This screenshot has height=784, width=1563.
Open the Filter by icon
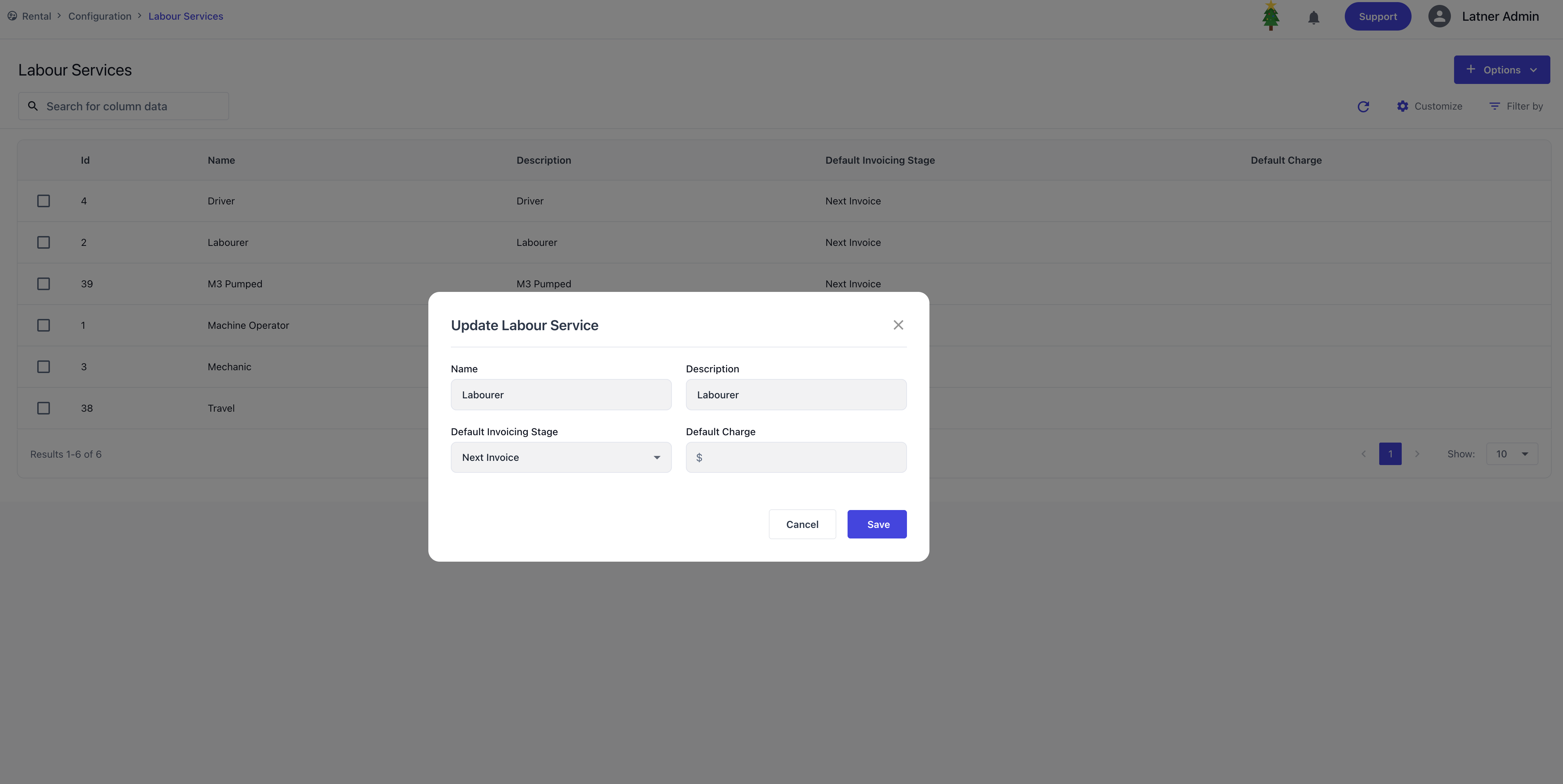(1494, 106)
